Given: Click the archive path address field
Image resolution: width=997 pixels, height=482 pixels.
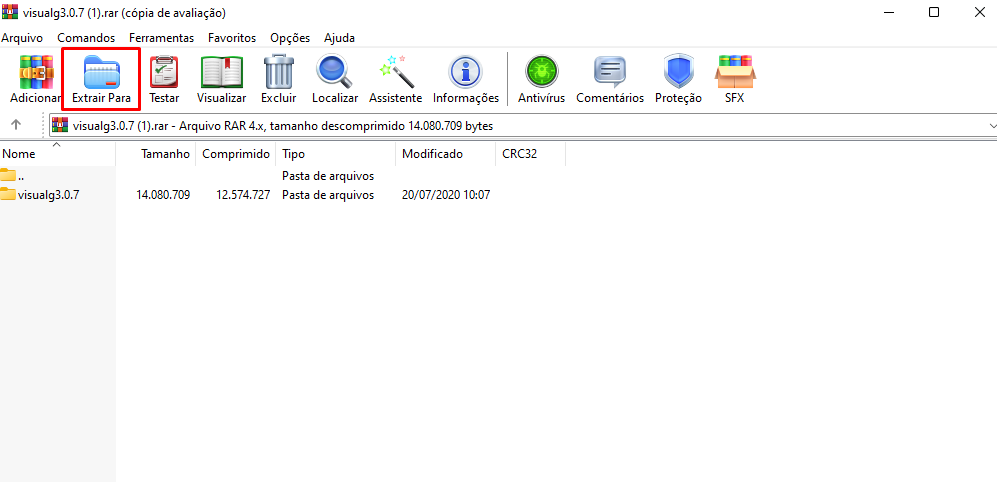Looking at the screenshot, I should pyautogui.click(x=523, y=126).
